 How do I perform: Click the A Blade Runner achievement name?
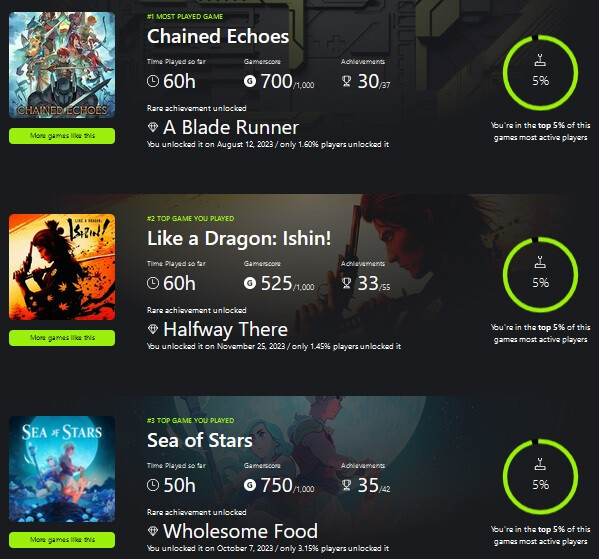pyautogui.click(x=231, y=127)
